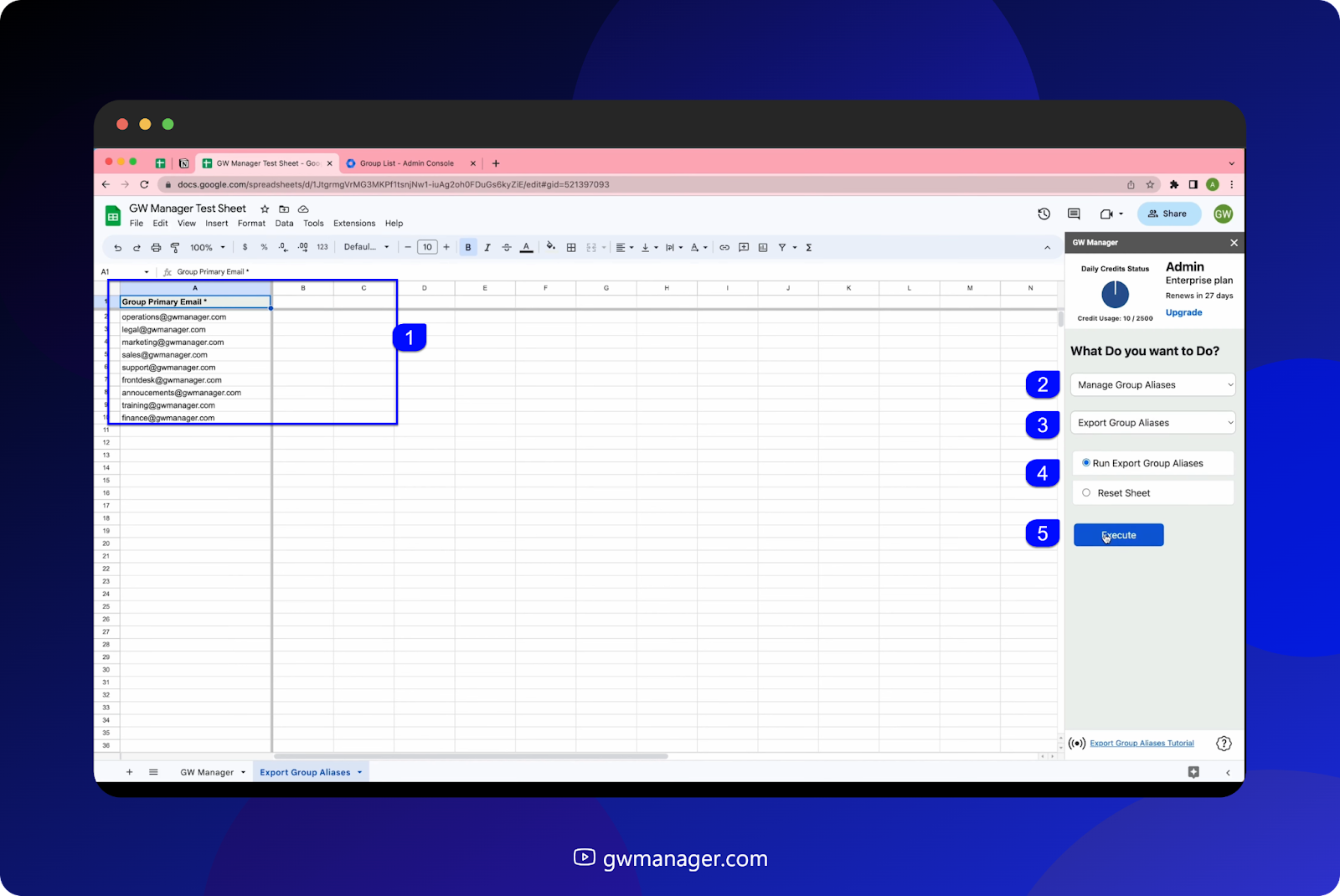Reload the page in the browser
Image resolution: width=1340 pixels, height=896 pixels.
click(144, 185)
